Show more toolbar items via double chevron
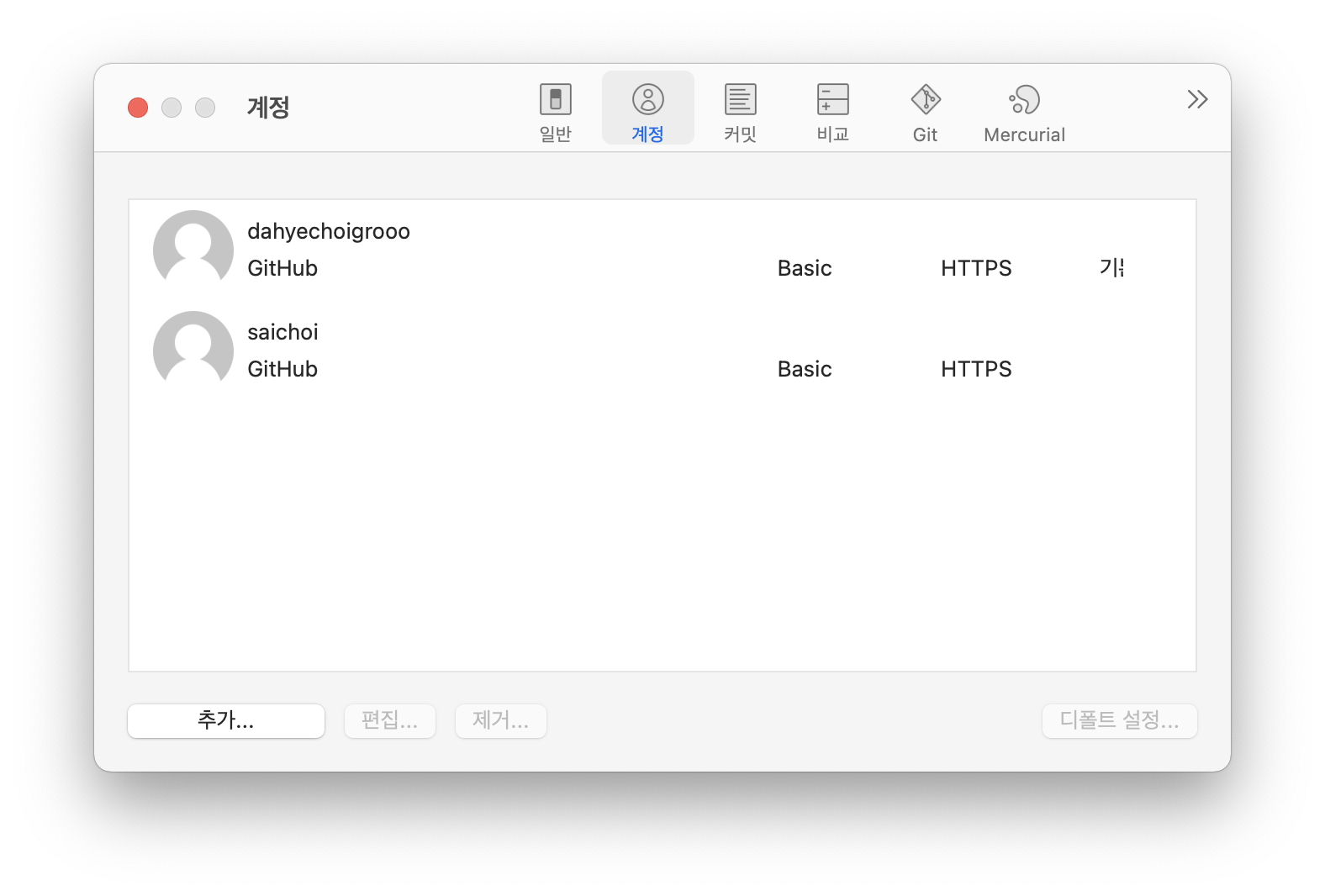 tap(1197, 99)
